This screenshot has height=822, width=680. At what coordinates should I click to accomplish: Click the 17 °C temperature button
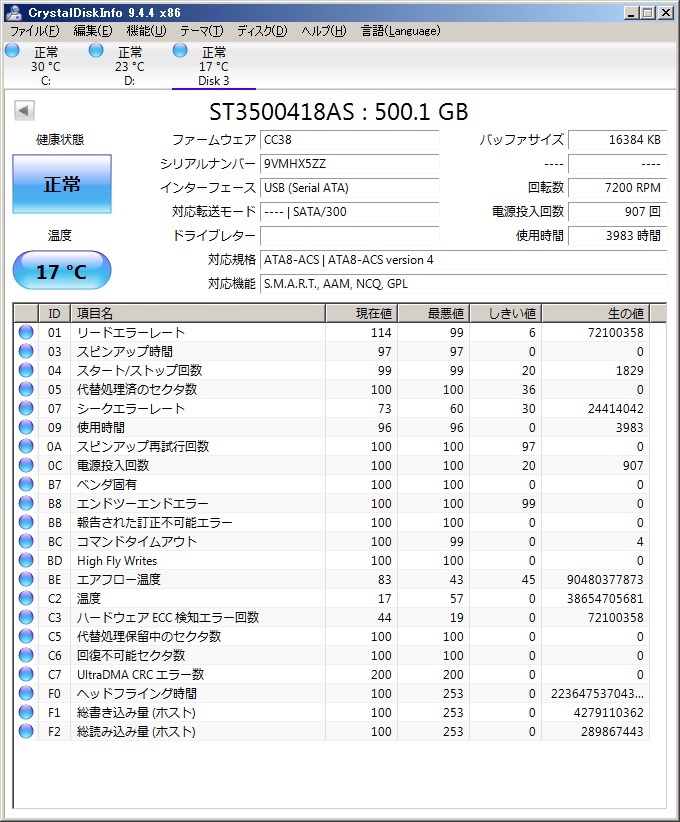[x=62, y=271]
